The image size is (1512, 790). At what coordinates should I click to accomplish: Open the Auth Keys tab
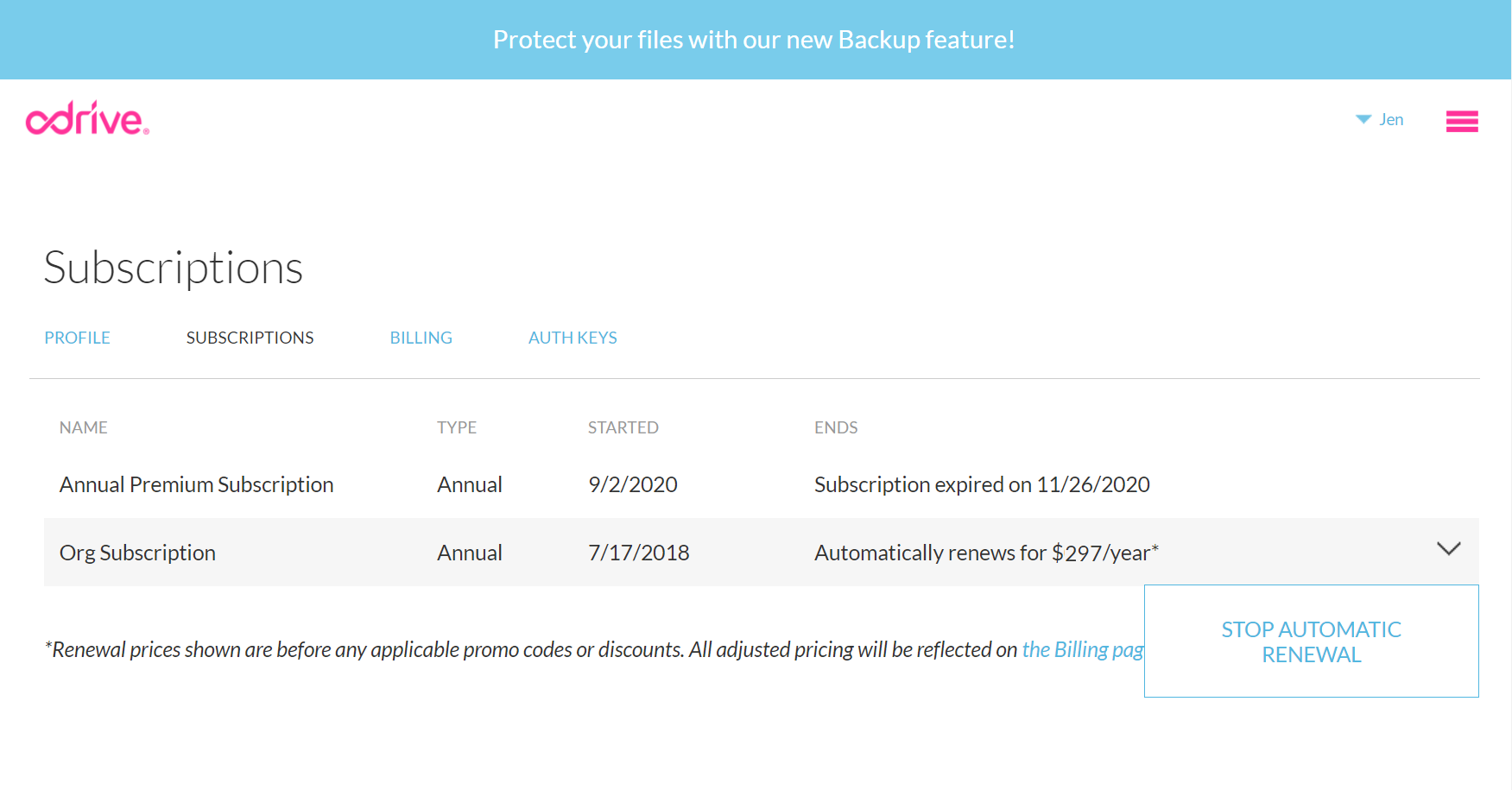573,338
